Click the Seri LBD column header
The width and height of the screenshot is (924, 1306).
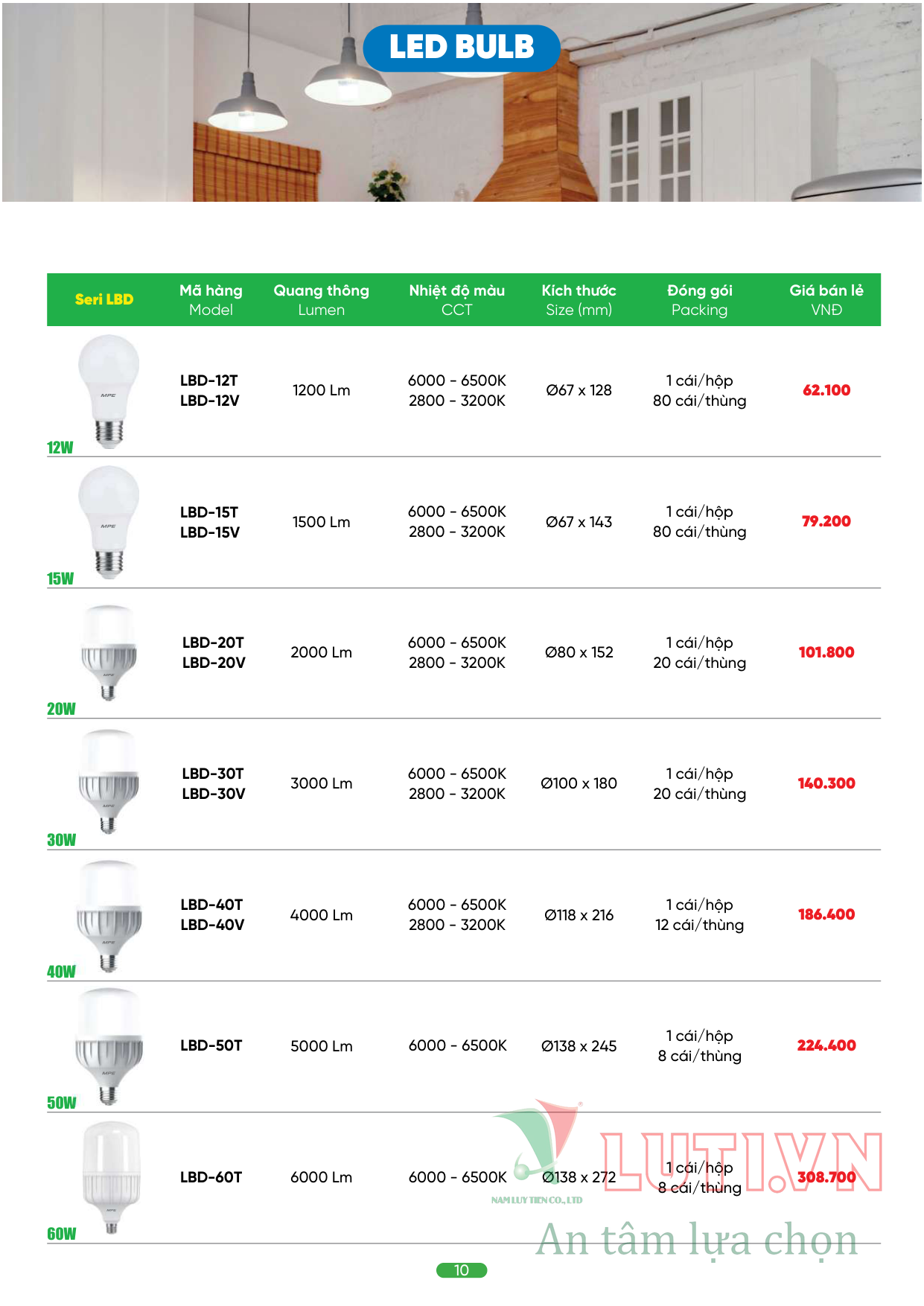click(104, 299)
